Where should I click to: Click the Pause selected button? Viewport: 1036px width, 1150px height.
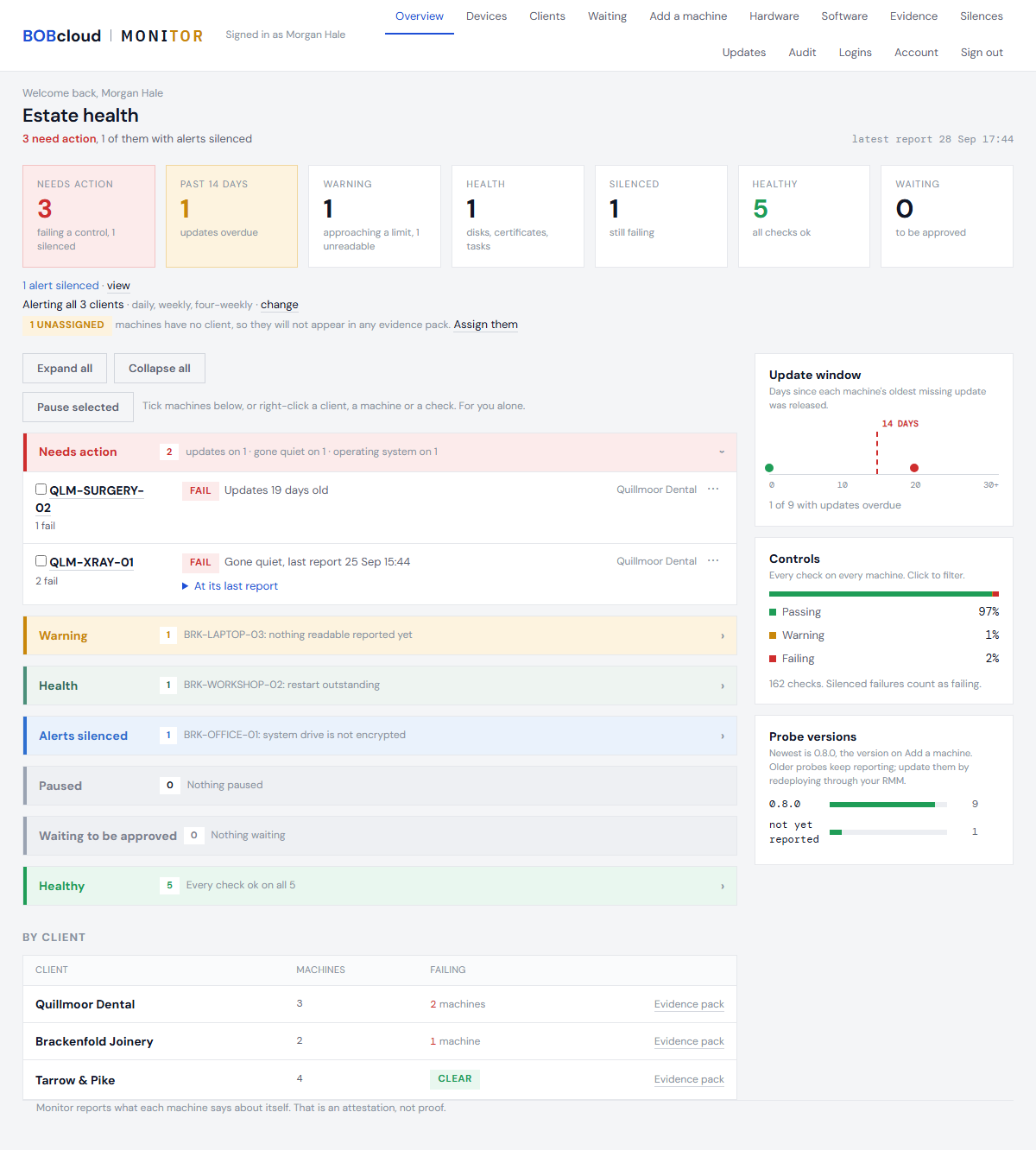click(78, 408)
